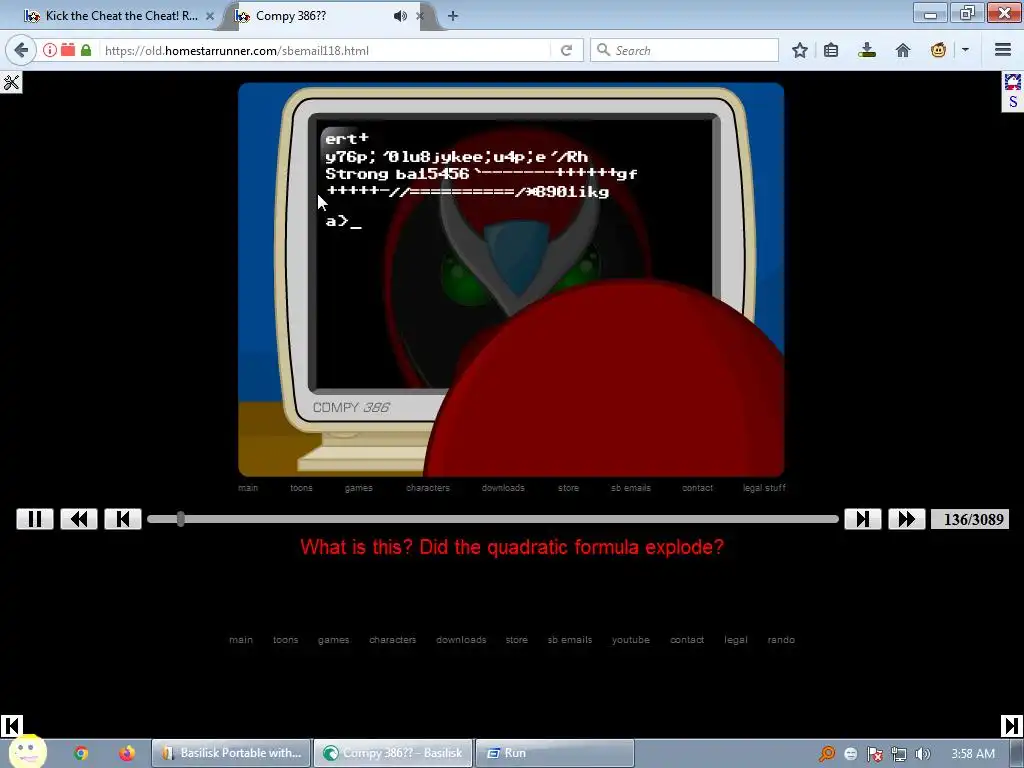1024x768 pixels.
Task: Click the volume icon in system tray
Action: point(923,754)
